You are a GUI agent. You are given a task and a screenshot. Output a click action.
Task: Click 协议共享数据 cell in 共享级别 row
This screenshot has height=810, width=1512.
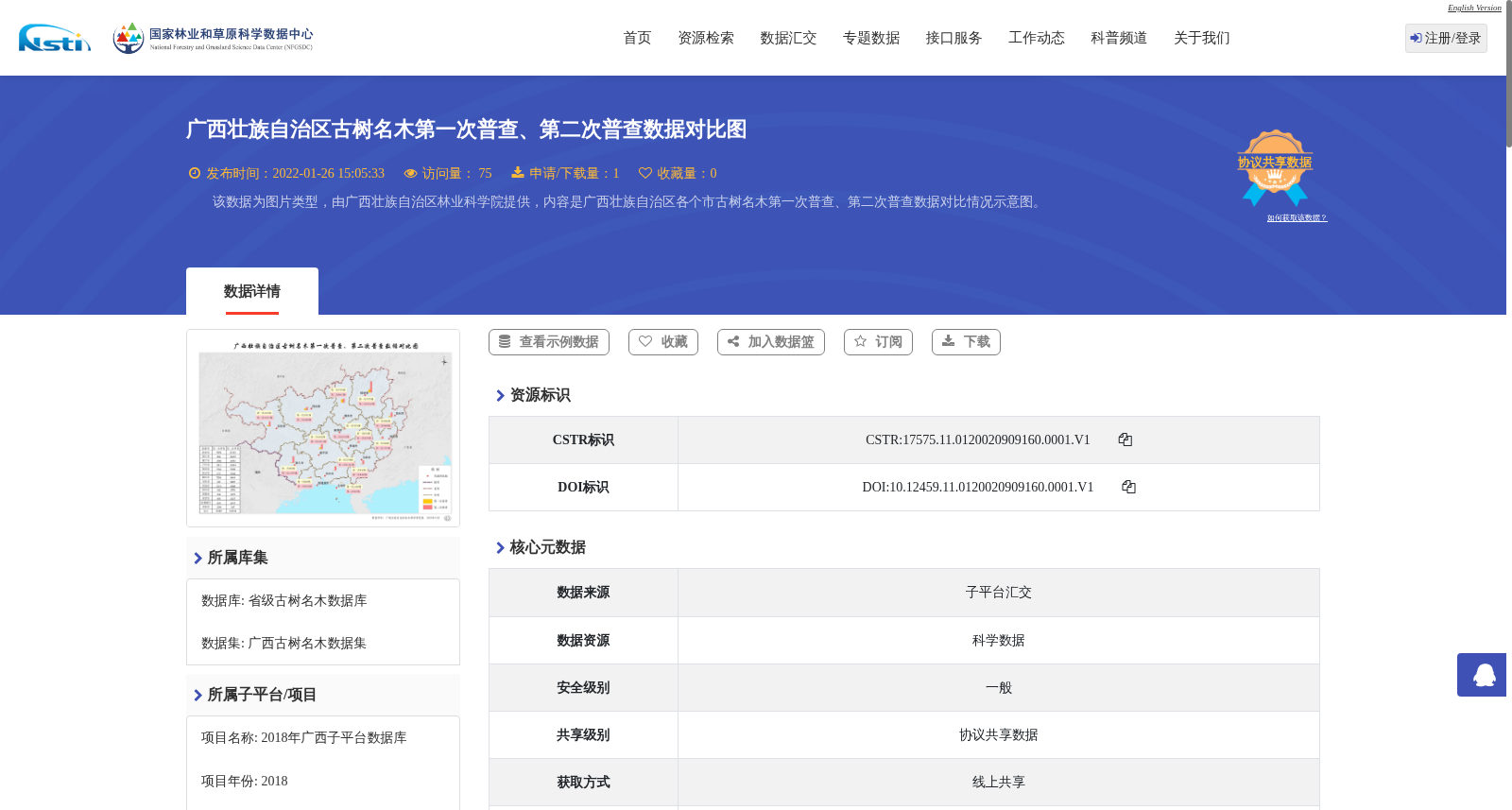click(999, 735)
